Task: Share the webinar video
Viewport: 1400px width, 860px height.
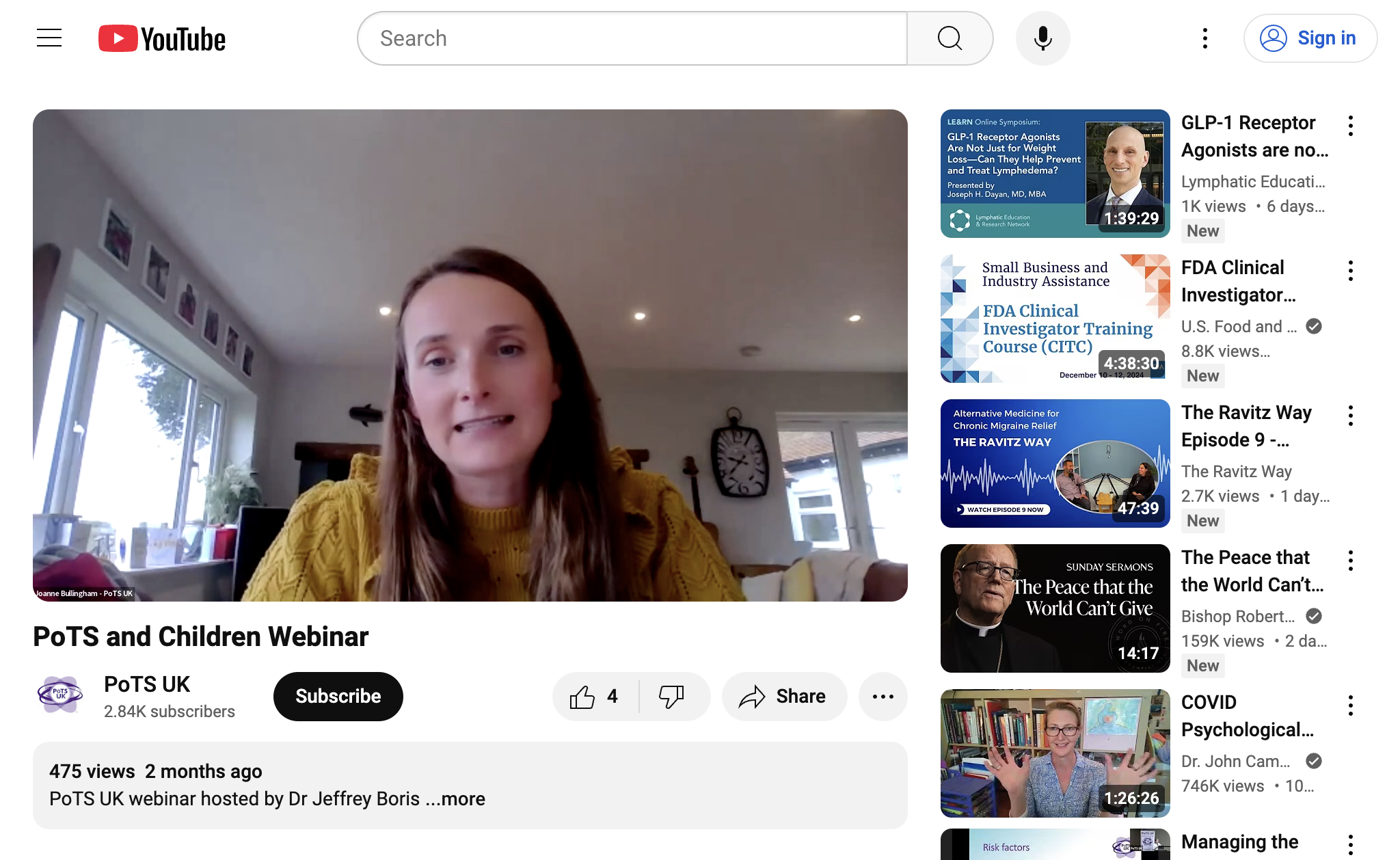Action: (x=783, y=697)
